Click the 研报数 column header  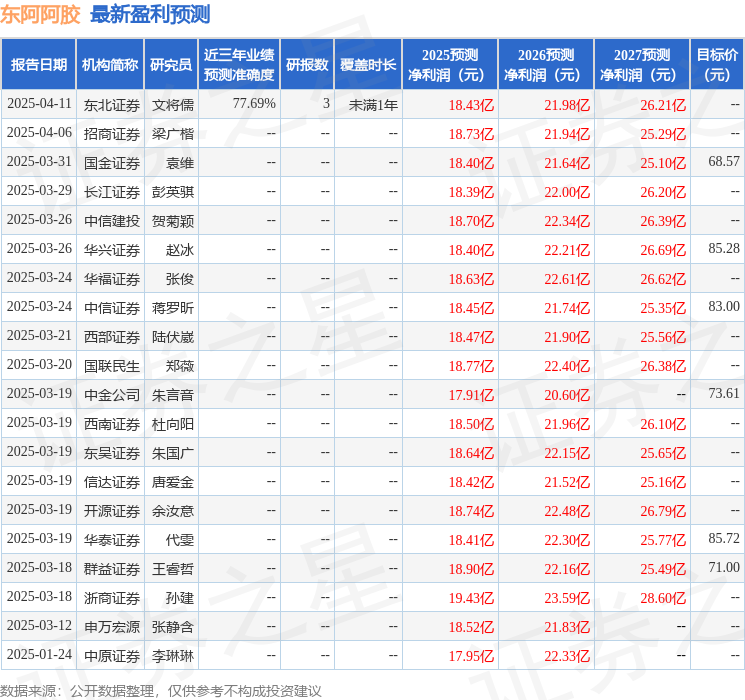pos(307,65)
